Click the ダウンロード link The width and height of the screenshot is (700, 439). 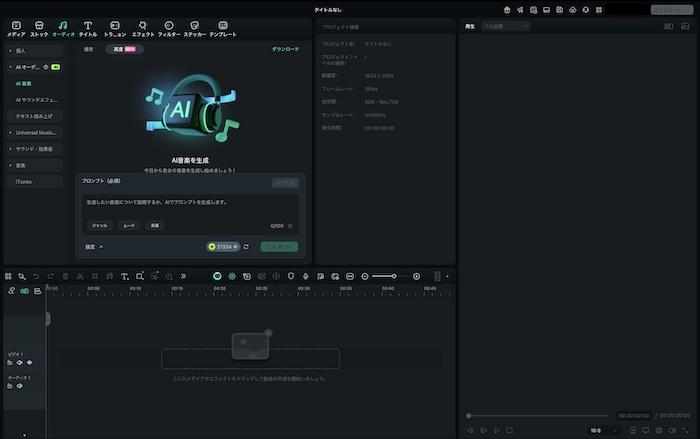[285, 49]
